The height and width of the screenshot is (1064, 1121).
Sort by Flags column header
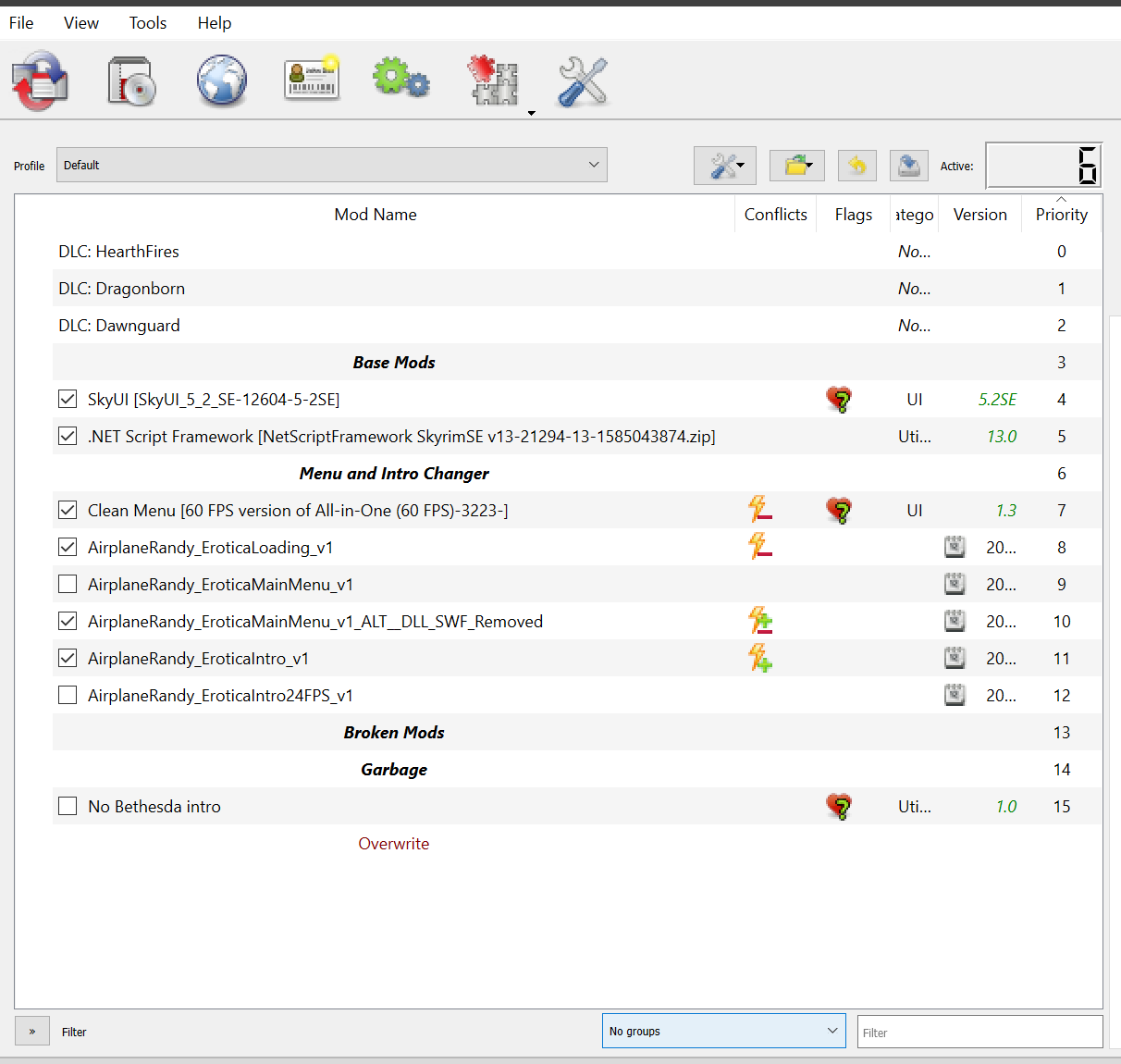click(x=854, y=215)
